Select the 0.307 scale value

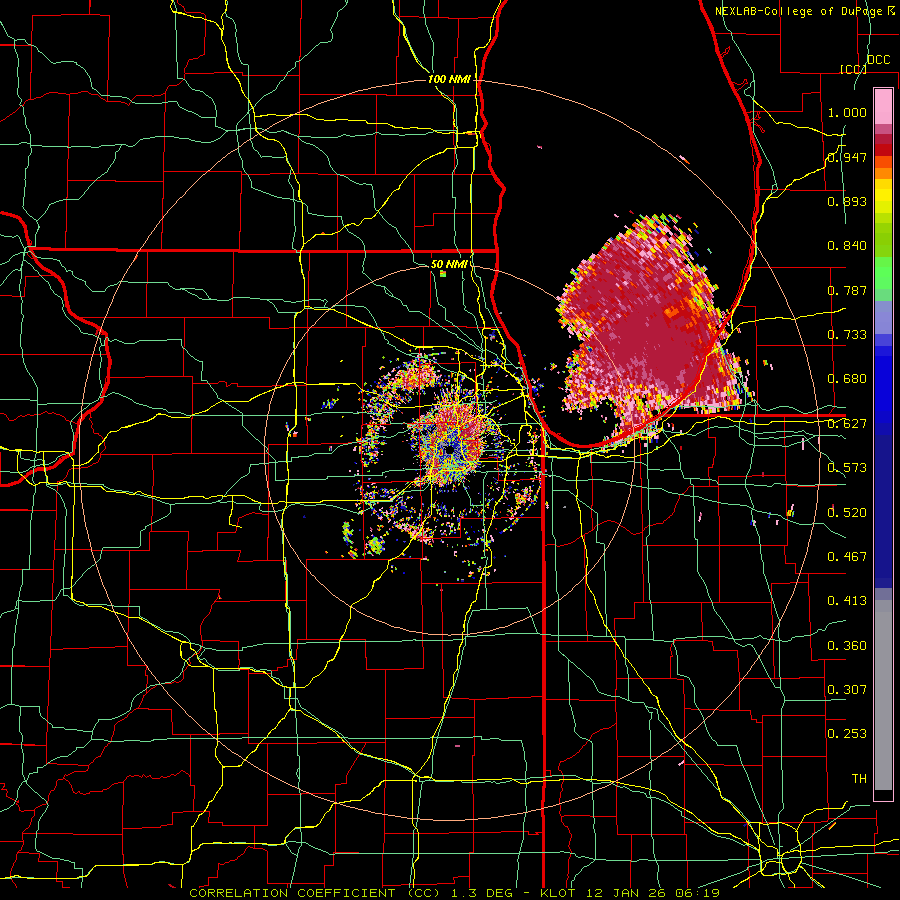(847, 690)
